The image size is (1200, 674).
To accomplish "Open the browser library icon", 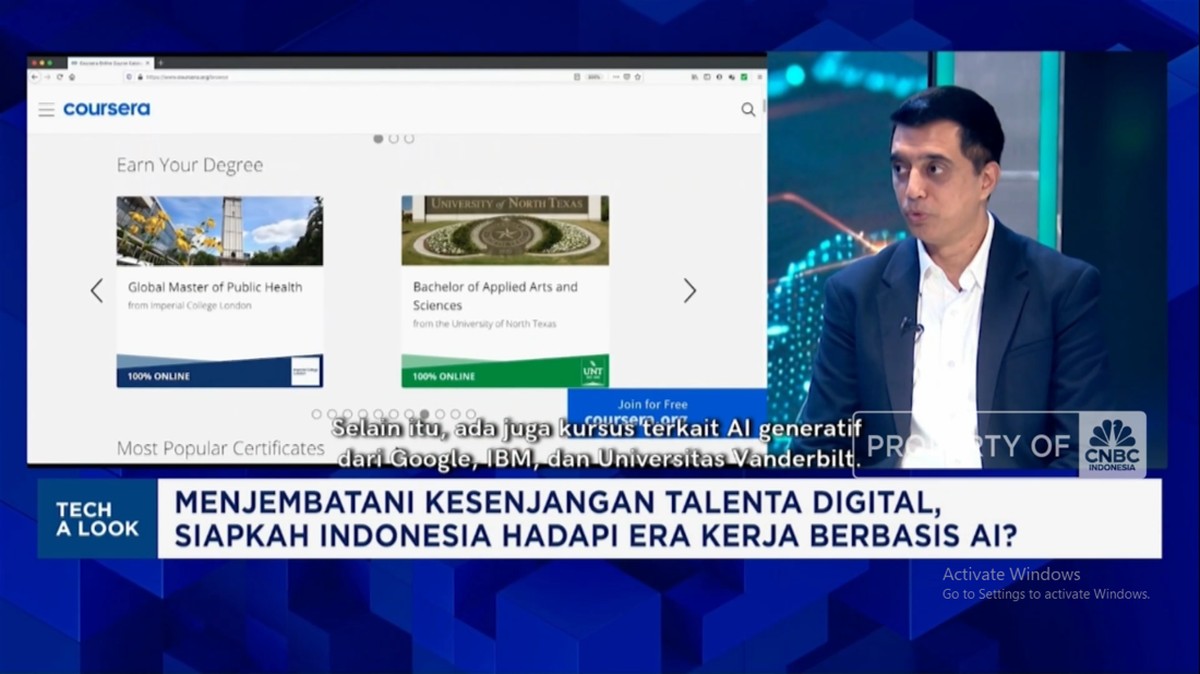I will tap(694, 77).
